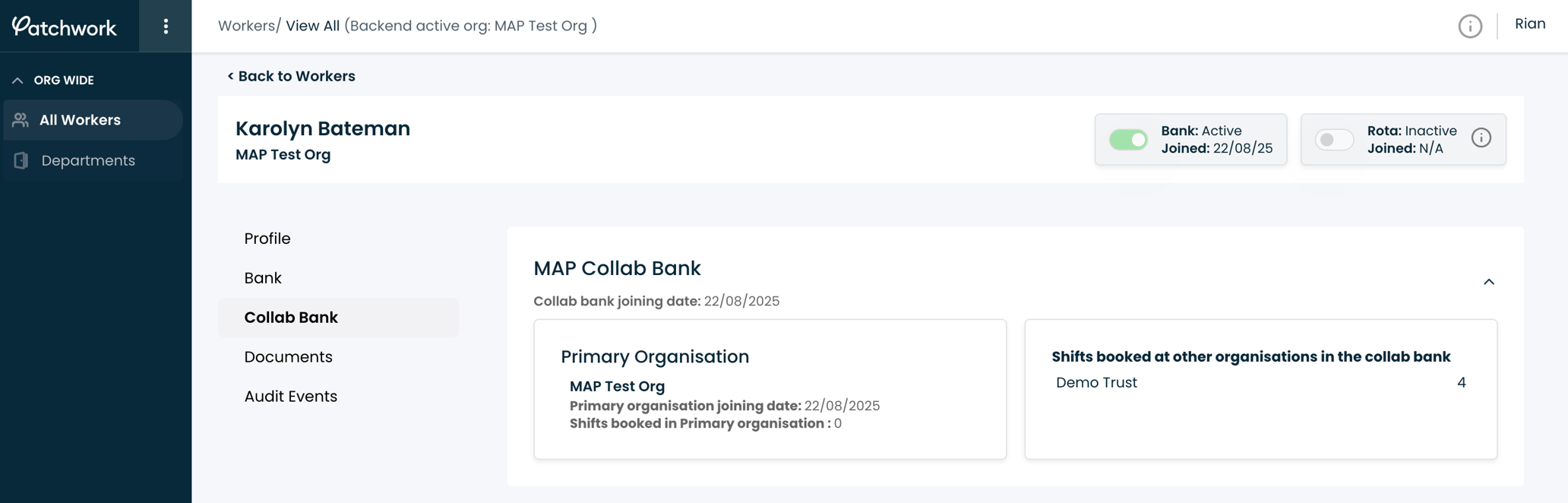Click the Rian account name

click(1530, 23)
